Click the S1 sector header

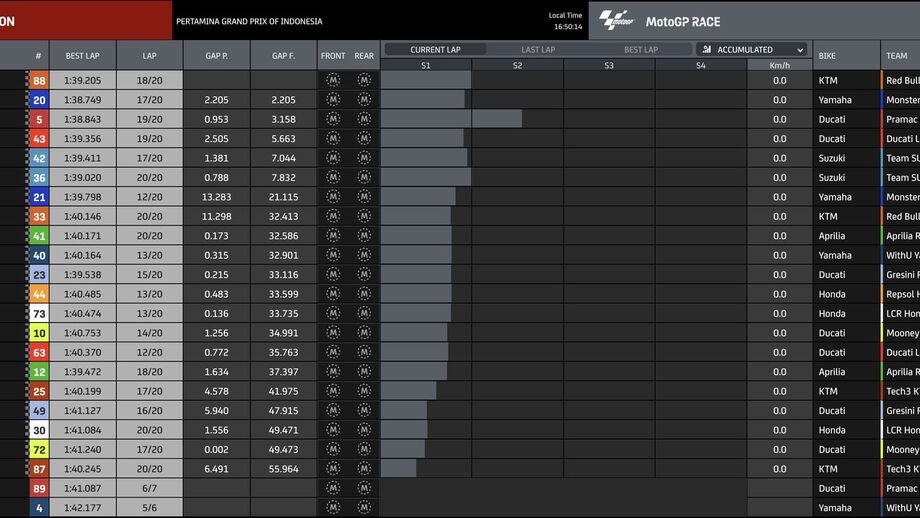pyautogui.click(x=426, y=65)
